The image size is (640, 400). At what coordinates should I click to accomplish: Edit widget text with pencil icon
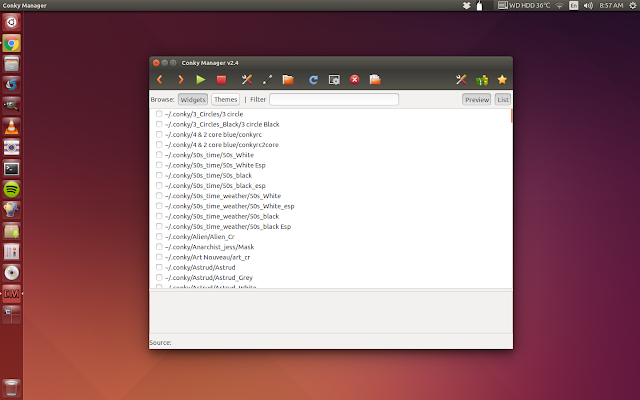coord(267,80)
